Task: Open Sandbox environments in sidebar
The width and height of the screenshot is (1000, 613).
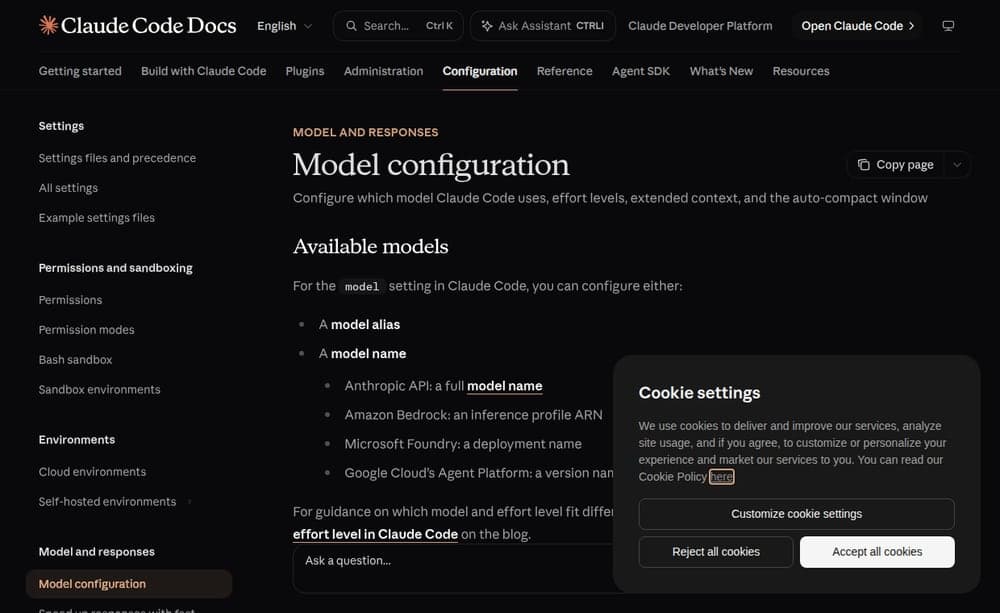Action: click(99, 390)
